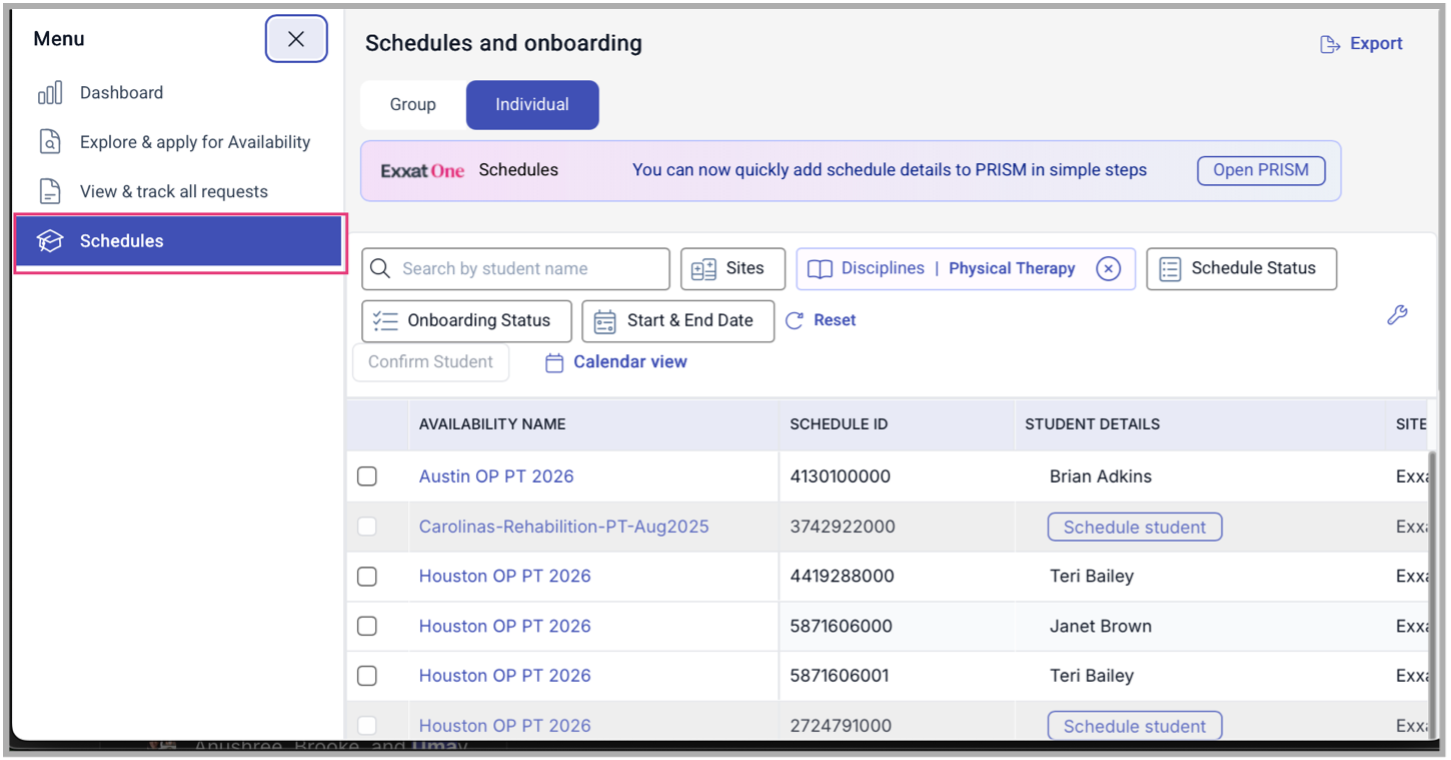The height and width of the screenshot is (760, 1451).
Task: Click the Reset refresh icon
Action: (x=794, y=319)
